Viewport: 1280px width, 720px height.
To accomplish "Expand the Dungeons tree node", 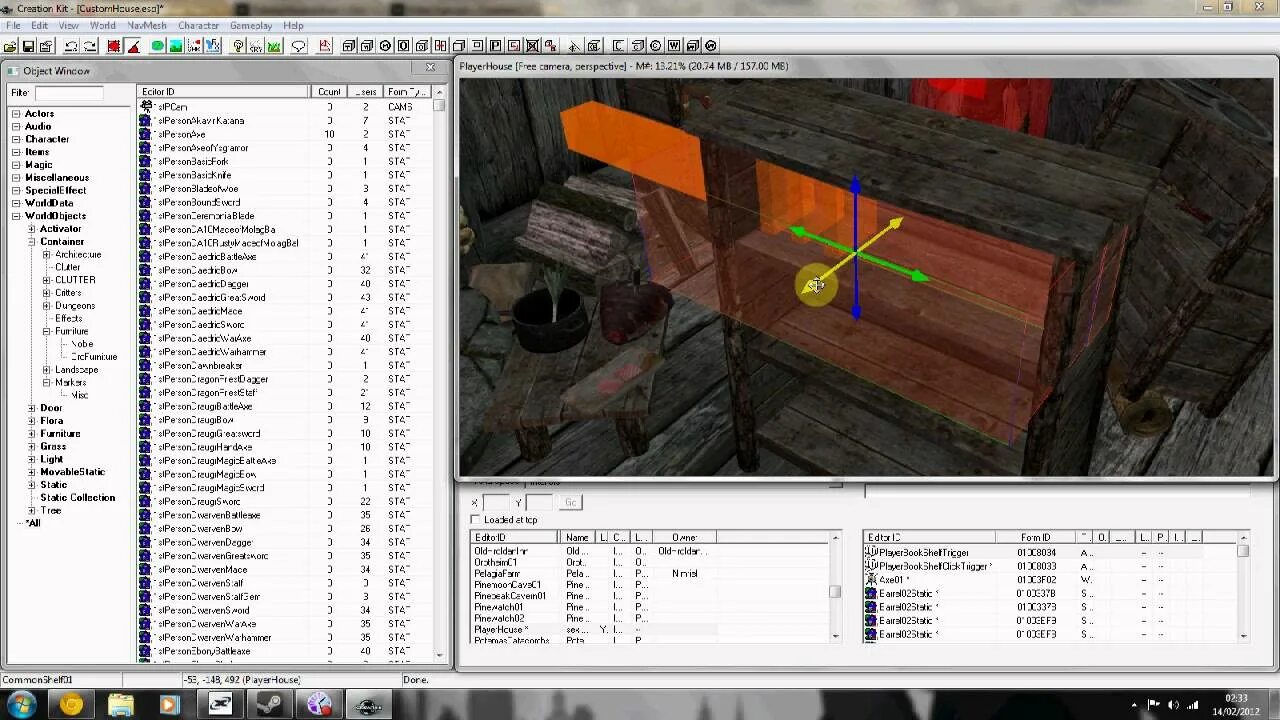I will tap(46, 306).
